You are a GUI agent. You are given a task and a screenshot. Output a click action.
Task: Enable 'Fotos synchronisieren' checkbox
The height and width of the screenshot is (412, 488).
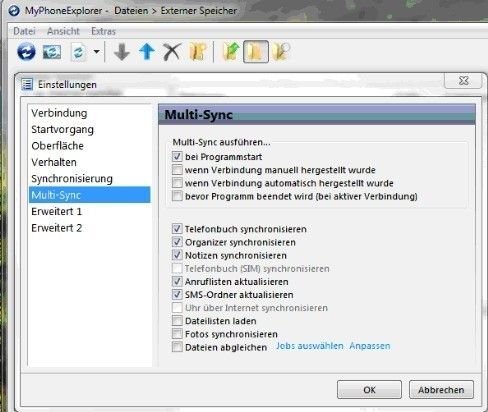point(177,334)
